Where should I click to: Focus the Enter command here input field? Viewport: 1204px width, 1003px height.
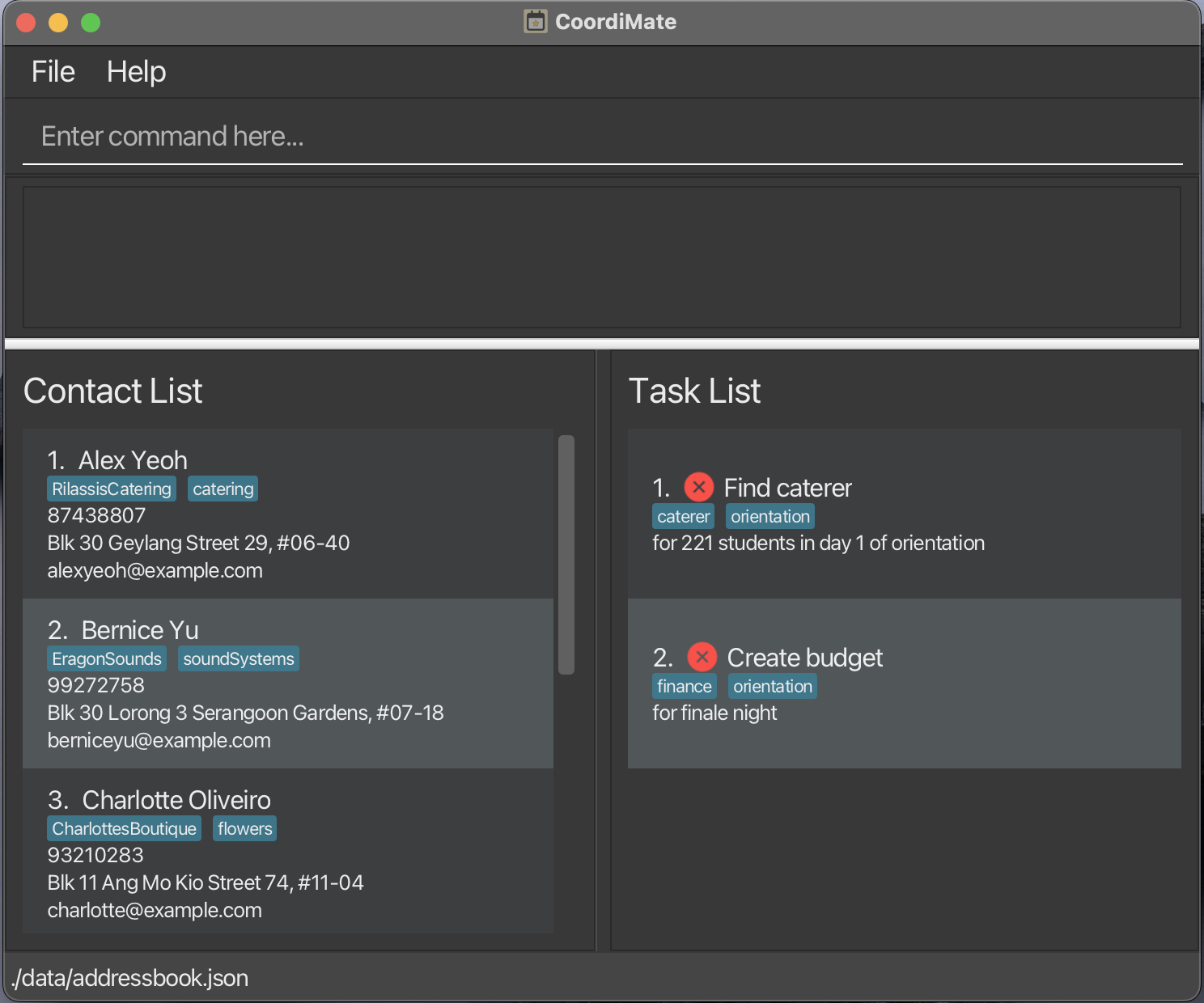(602, 137)
